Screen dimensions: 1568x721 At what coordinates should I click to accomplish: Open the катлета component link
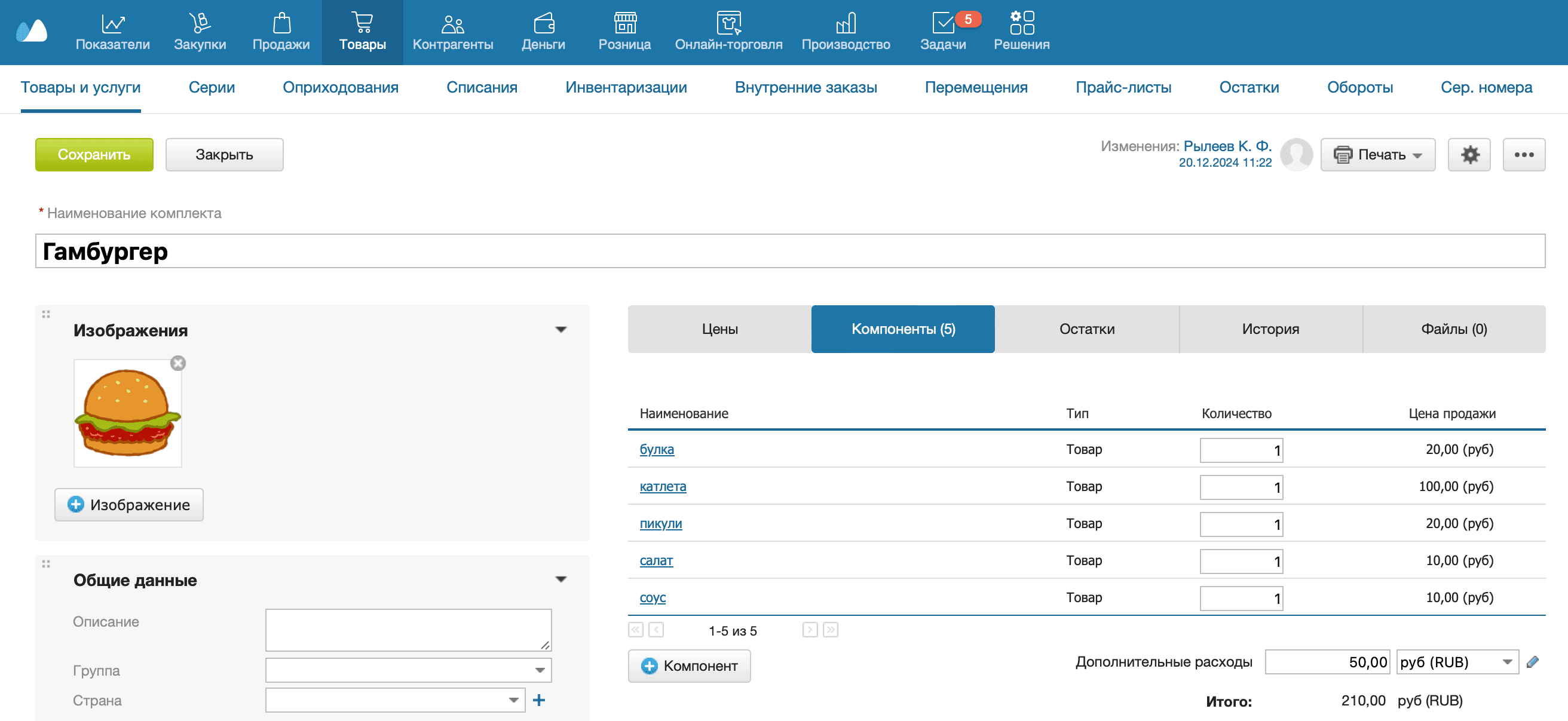pyautogui.click(x=662, y=486)
